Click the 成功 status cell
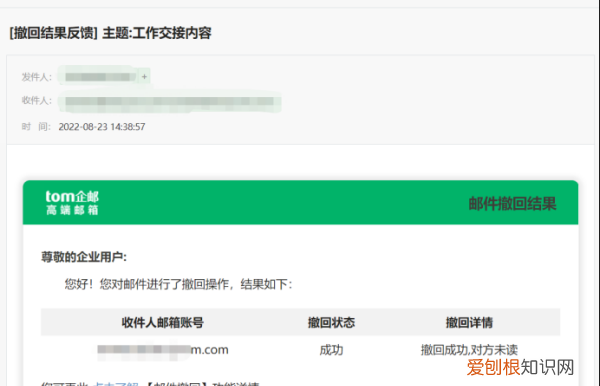 click(x=331, y=350)
